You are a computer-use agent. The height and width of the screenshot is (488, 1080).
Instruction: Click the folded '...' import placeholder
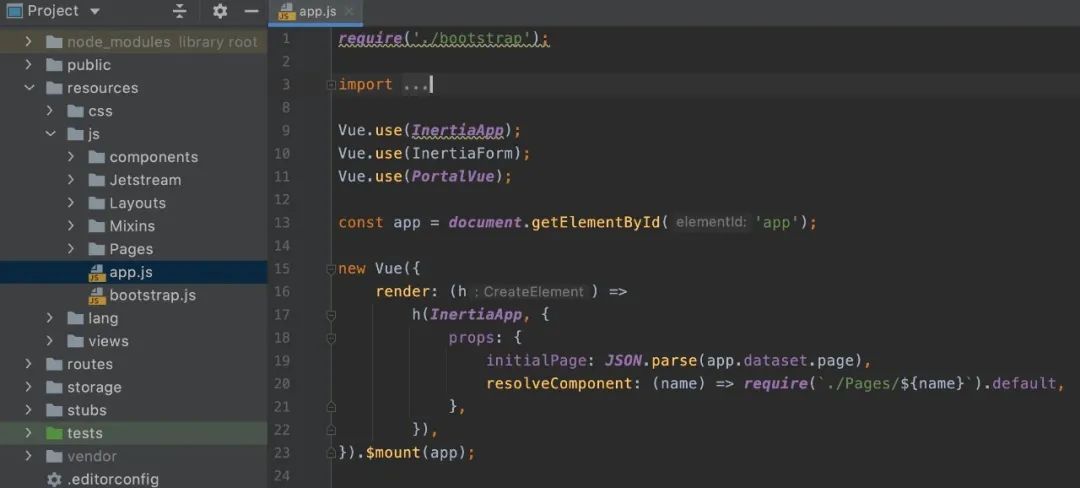(x=415, y=85)
